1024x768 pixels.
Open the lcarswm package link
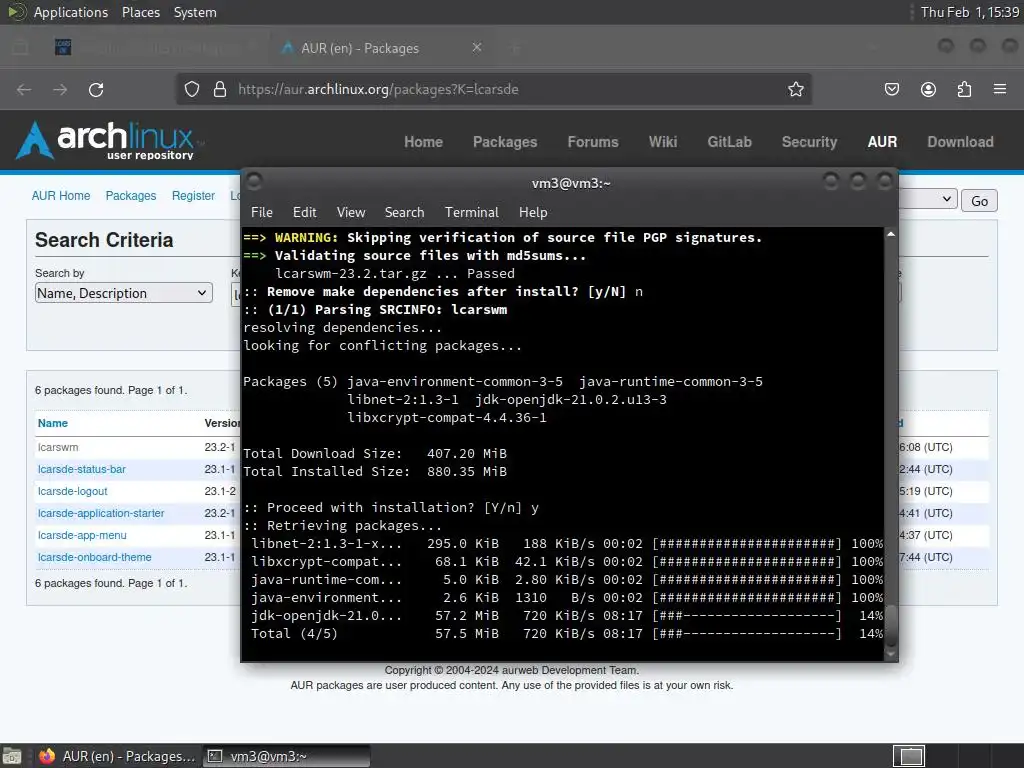[58, 447]
